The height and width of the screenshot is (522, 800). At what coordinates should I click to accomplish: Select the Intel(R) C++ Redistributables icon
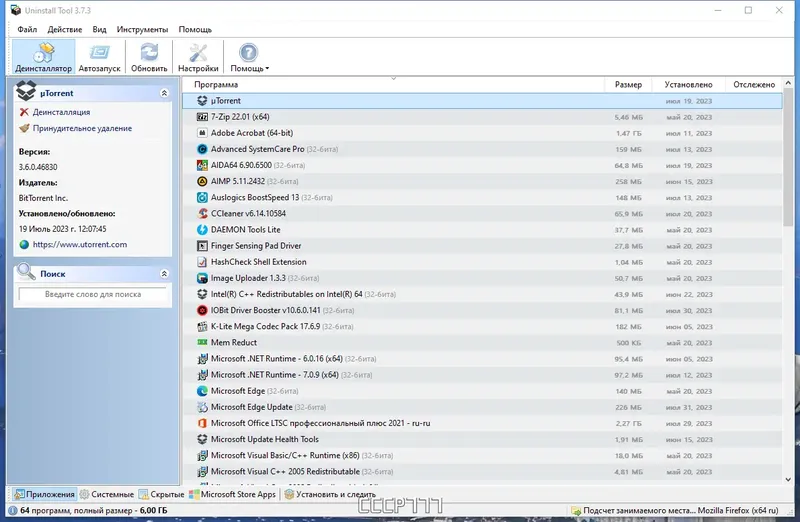click(x=202, y=294)
